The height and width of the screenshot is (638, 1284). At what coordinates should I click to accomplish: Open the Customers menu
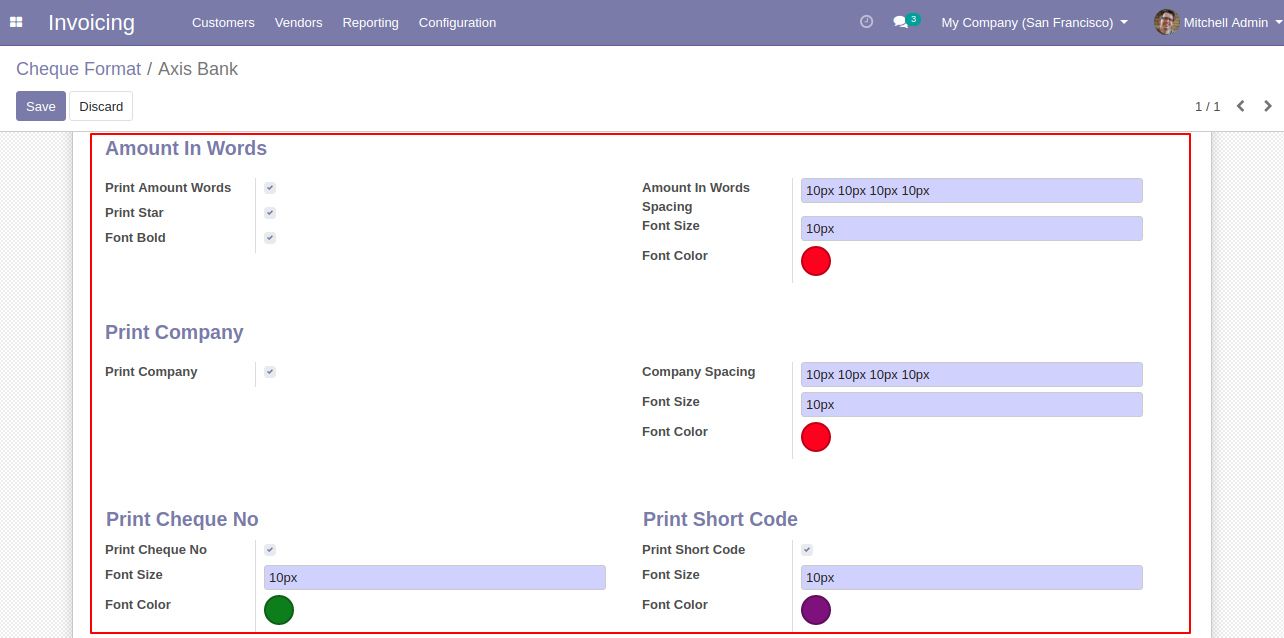pos(223,22)
